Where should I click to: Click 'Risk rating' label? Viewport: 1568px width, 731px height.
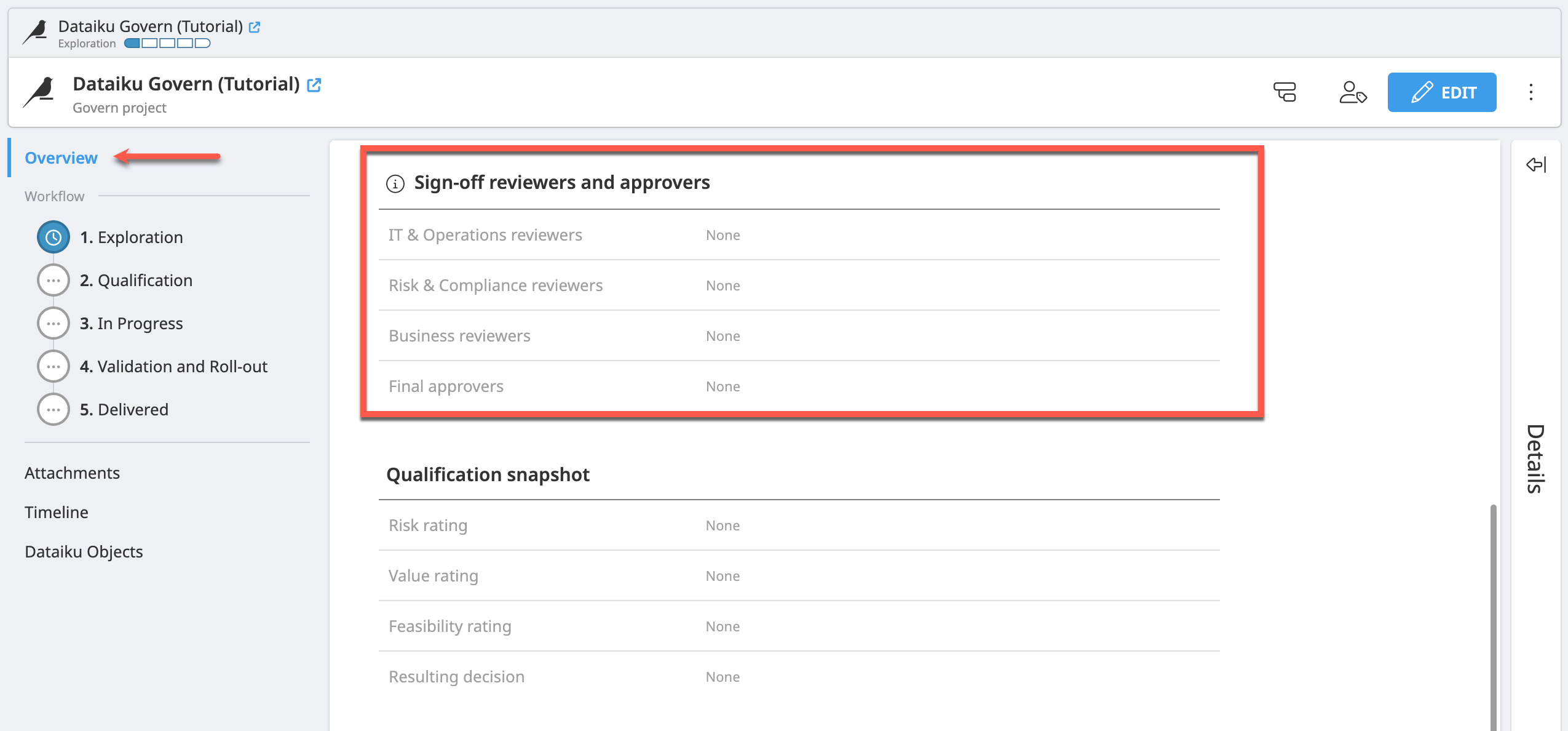click(428, 525)
